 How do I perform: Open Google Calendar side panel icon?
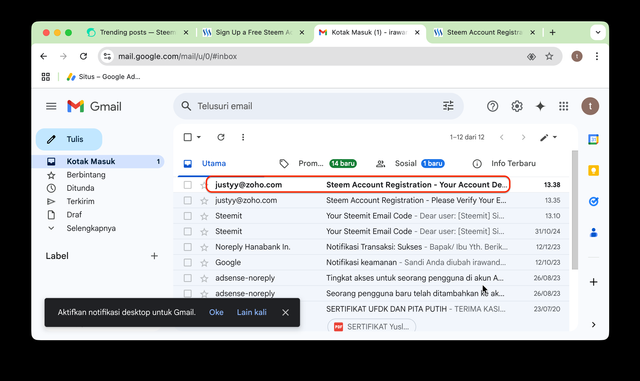[593, 140]
